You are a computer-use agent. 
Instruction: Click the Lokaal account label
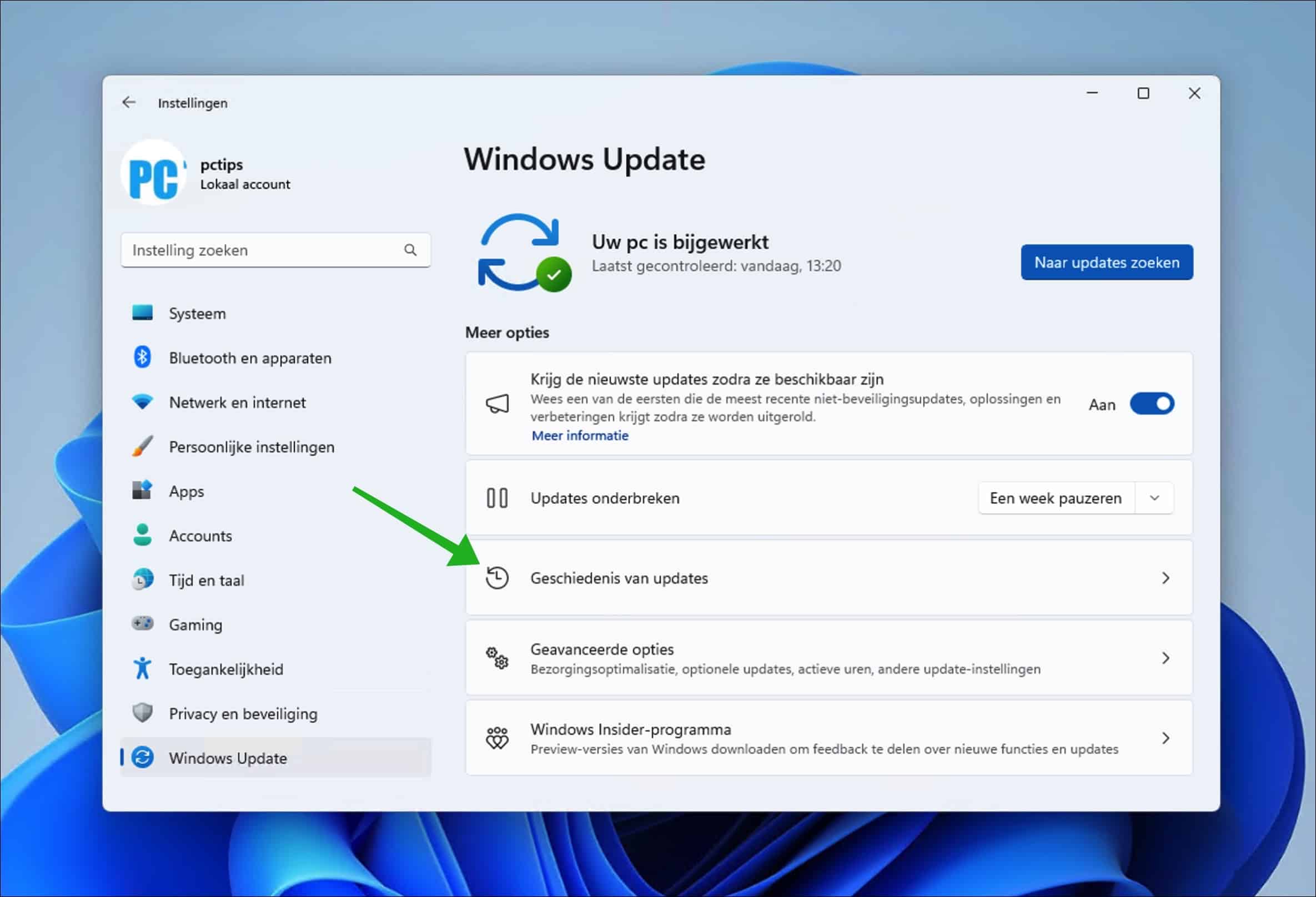click(x=245, y=184)
